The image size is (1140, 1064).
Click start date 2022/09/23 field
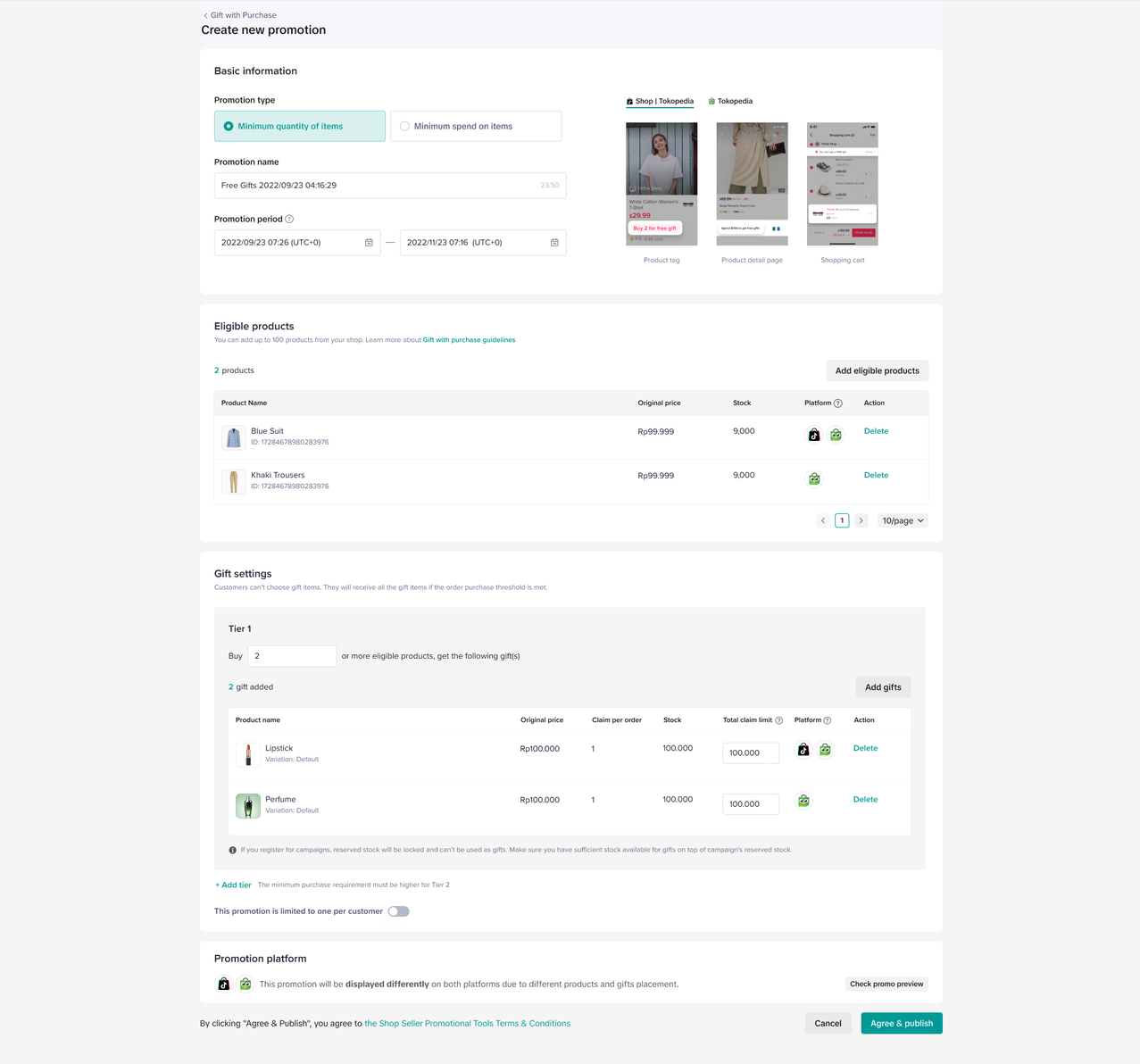[x=297, y=243]
